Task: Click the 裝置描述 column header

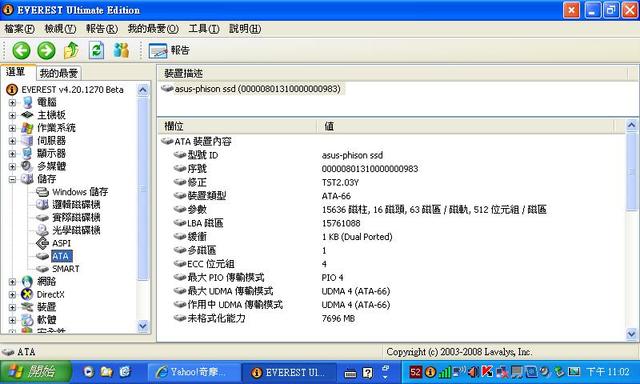Action: [393, 74]
